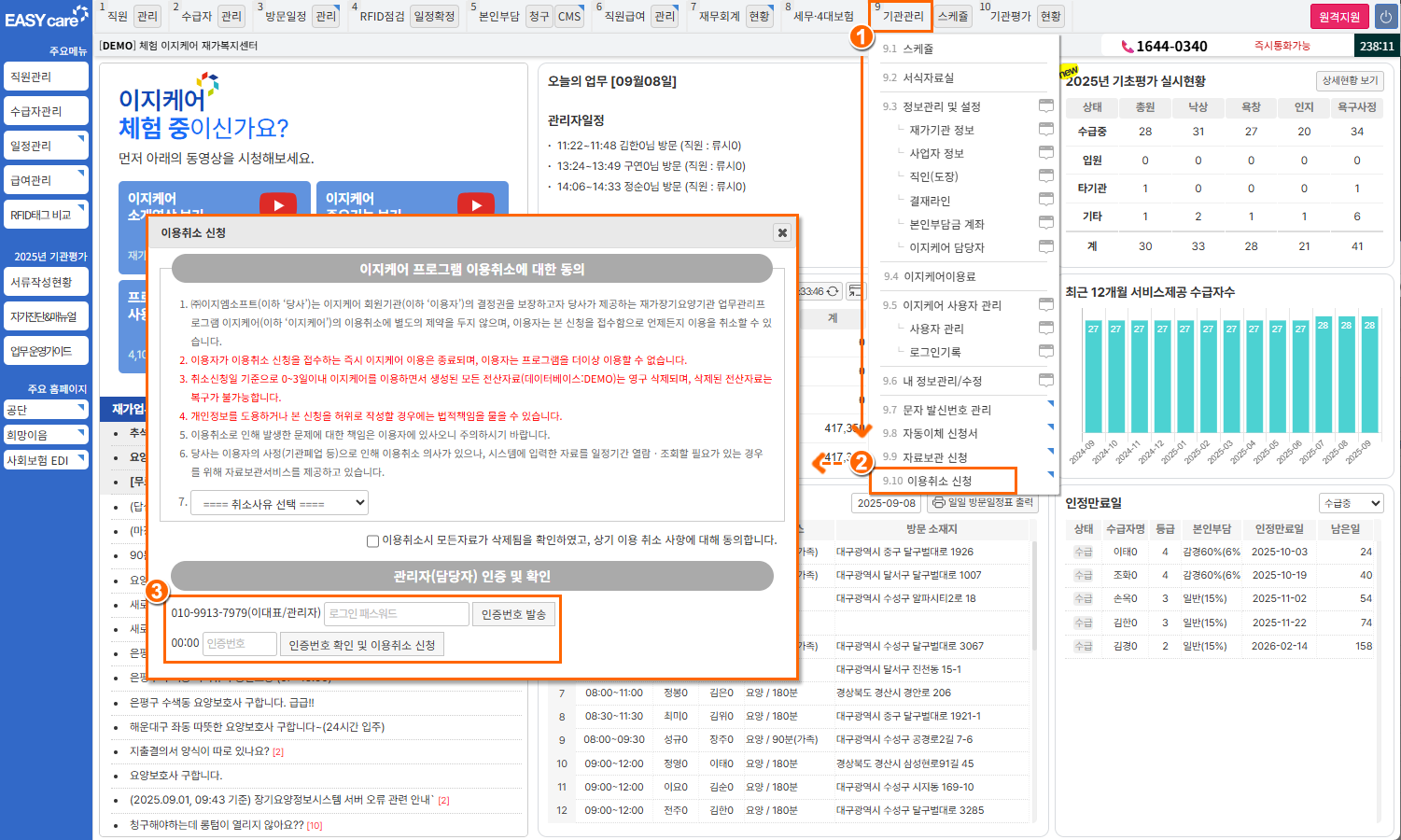Open 업무운영가이드 in the left sidebar
Image resolution: width=1401 pixels, height=840 pixels.
tap(47, 351)
